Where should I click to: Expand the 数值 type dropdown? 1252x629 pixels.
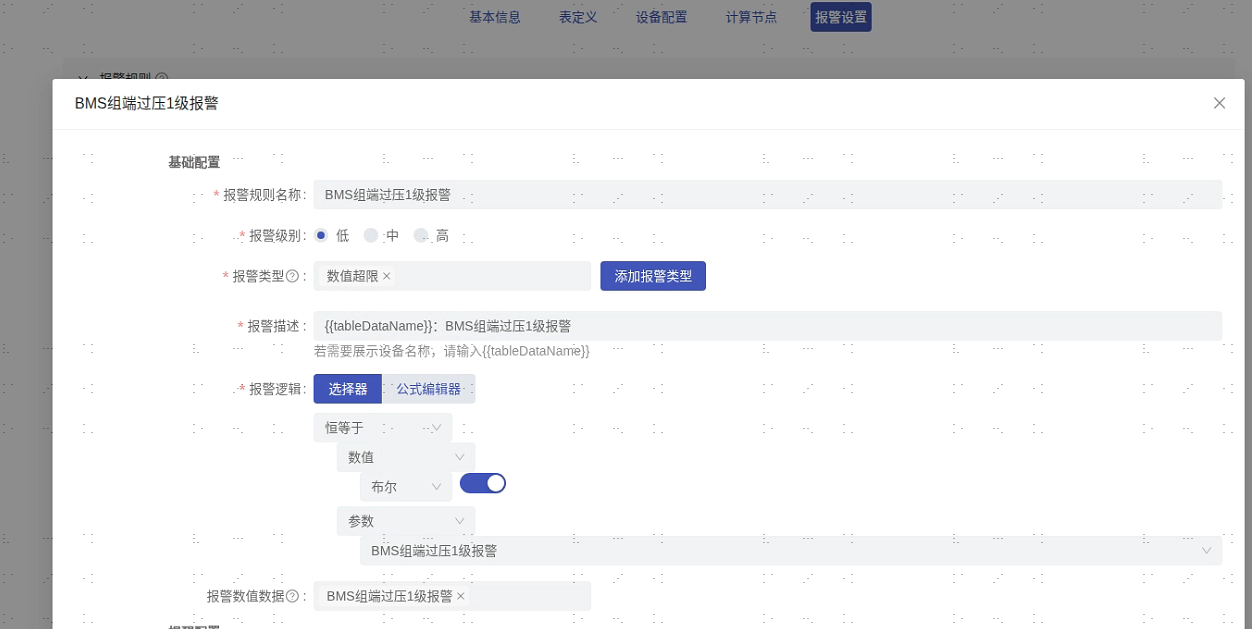click(405, 457)
